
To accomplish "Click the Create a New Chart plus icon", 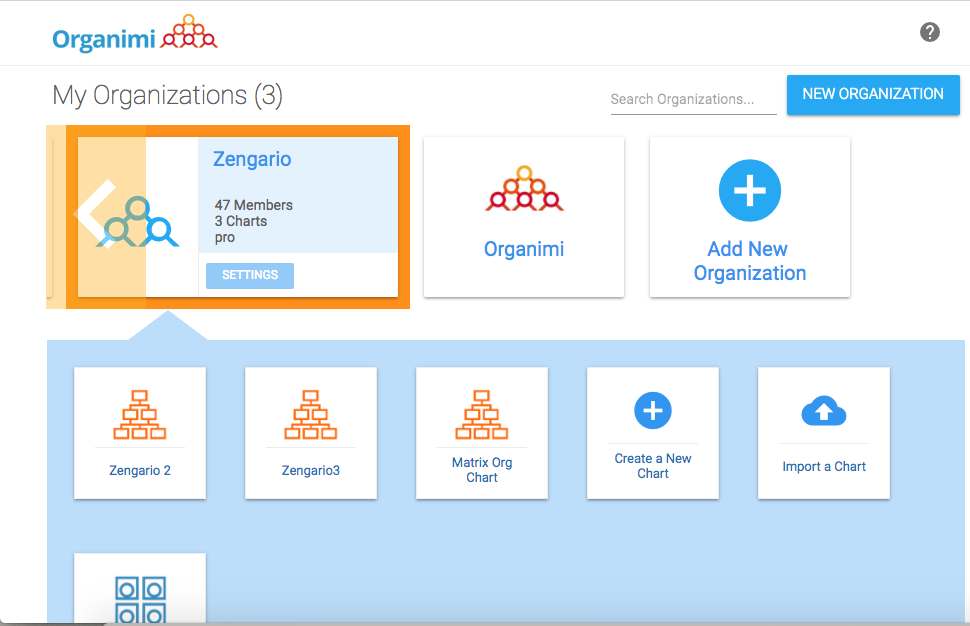I will coord(653,410).
